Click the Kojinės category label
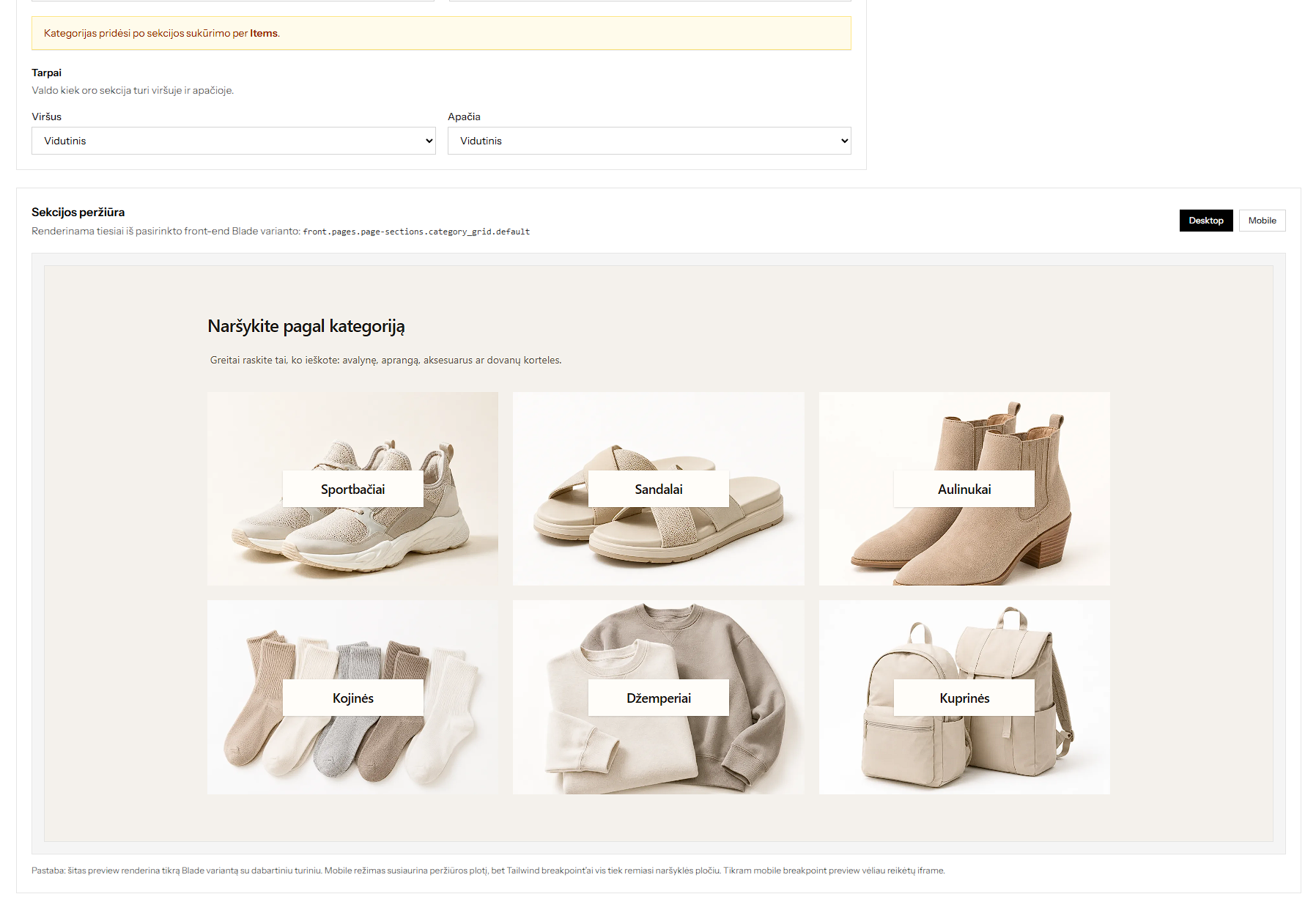Screen dimensions: 1316x905 point(352,698)
